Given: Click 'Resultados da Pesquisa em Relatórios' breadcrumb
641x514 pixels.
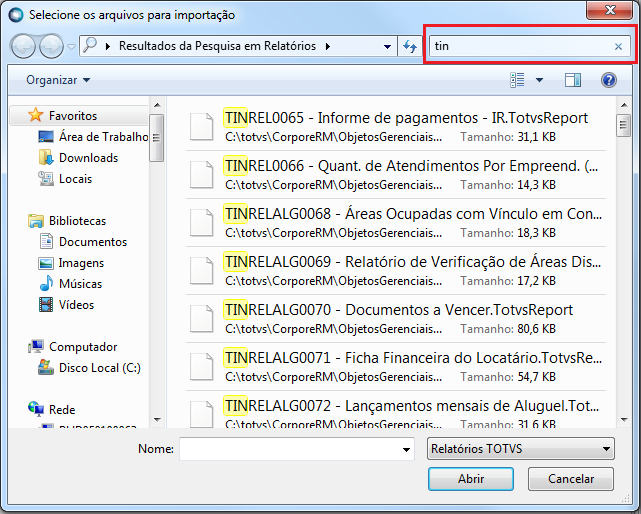Looking at the screenshot, I should 217,46.
